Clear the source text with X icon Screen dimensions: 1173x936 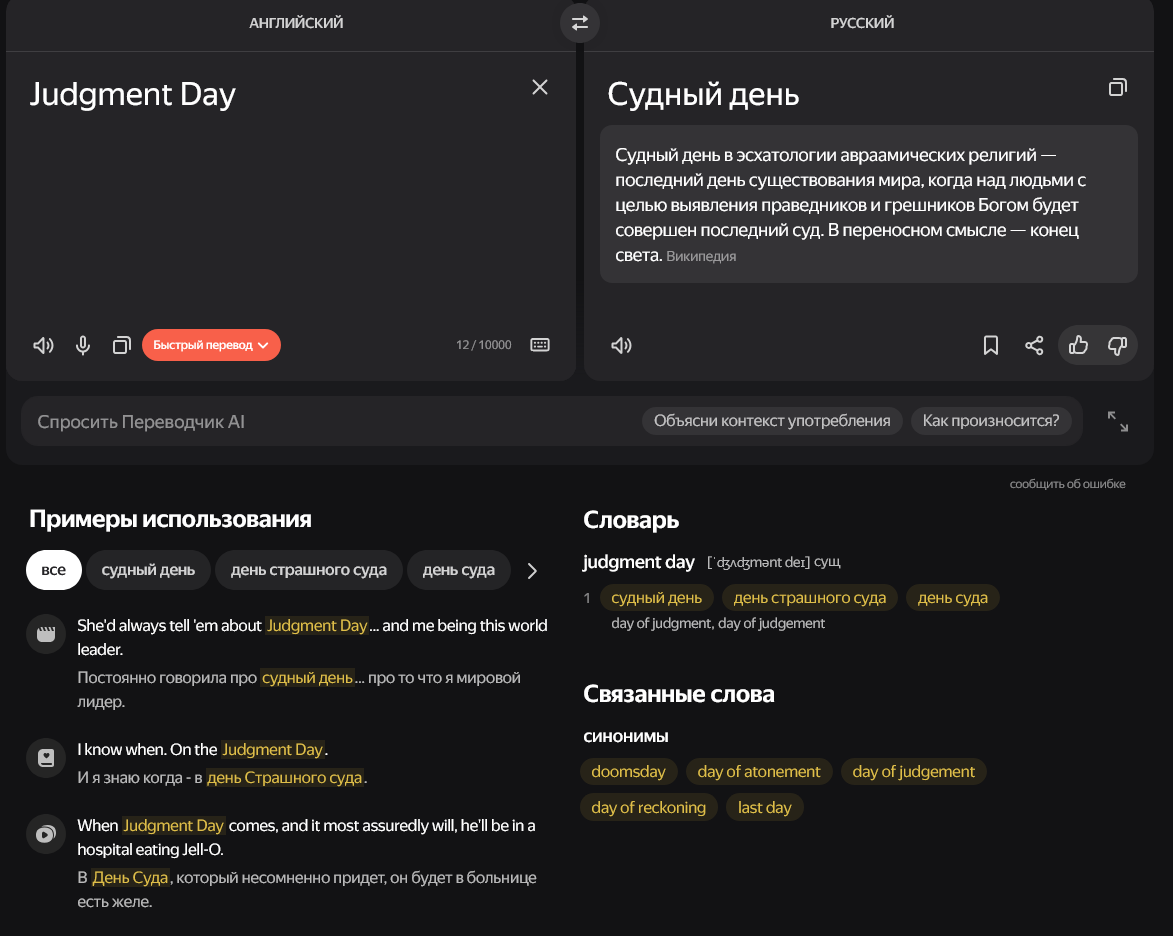point(540,87)
